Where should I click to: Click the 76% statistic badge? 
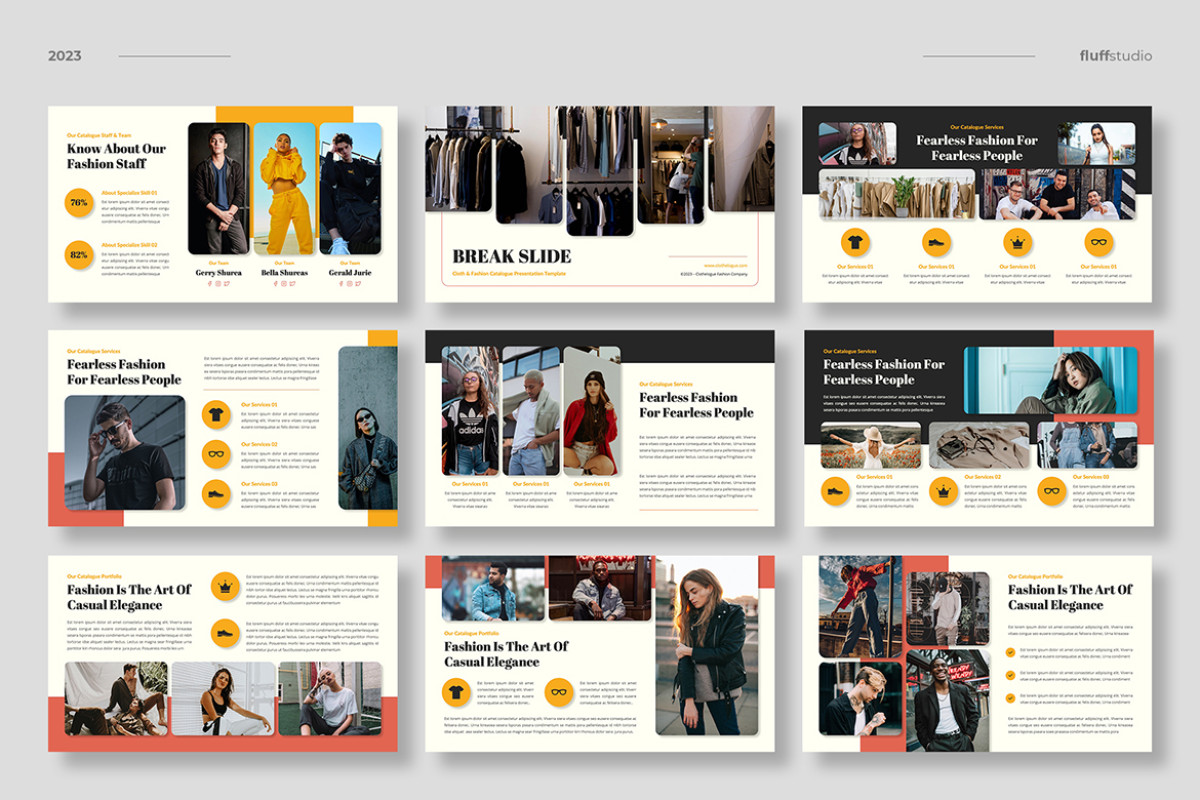tap(77, 202)
